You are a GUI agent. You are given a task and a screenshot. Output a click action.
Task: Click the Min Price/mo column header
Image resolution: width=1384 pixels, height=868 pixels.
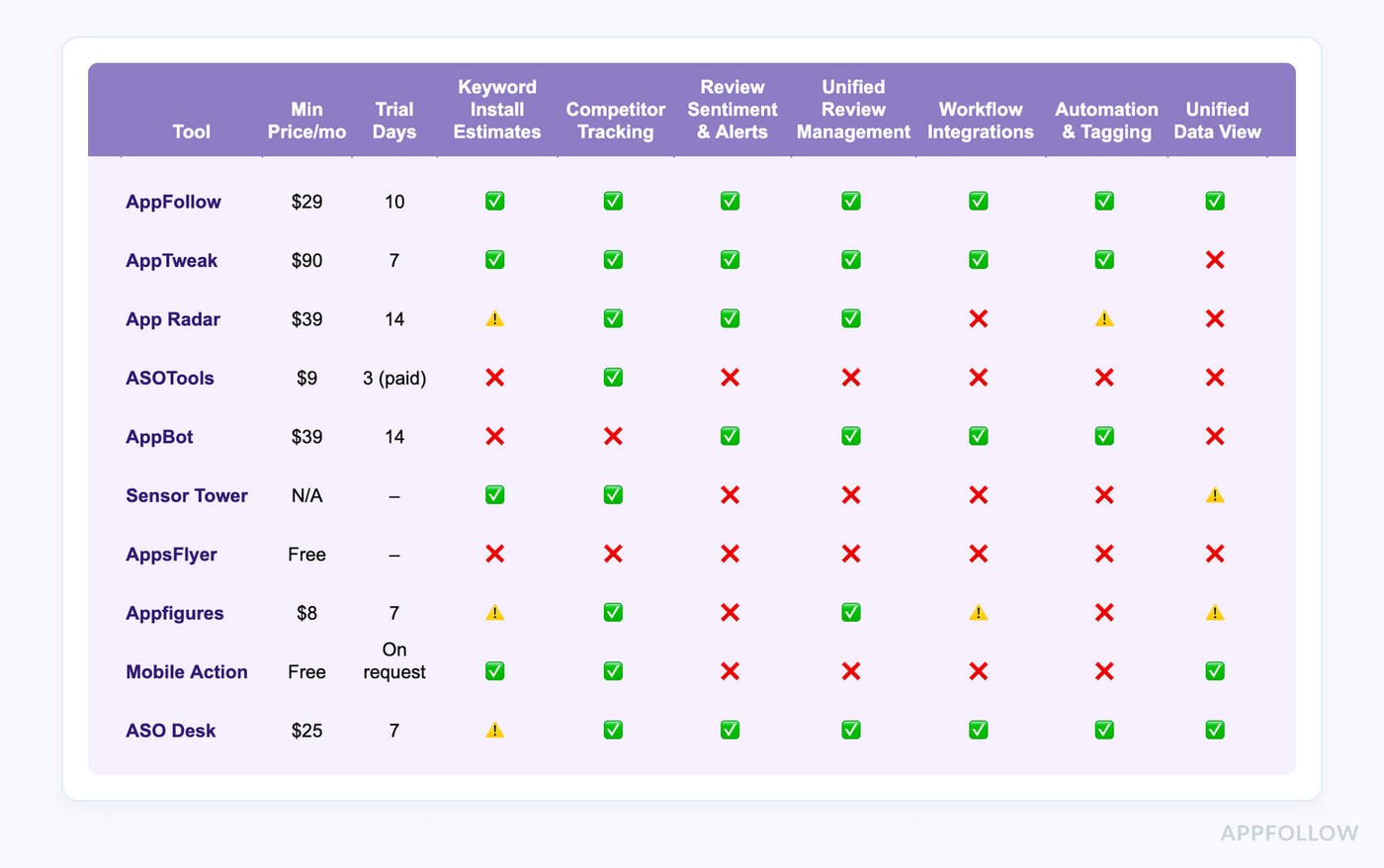click(306, 121)
